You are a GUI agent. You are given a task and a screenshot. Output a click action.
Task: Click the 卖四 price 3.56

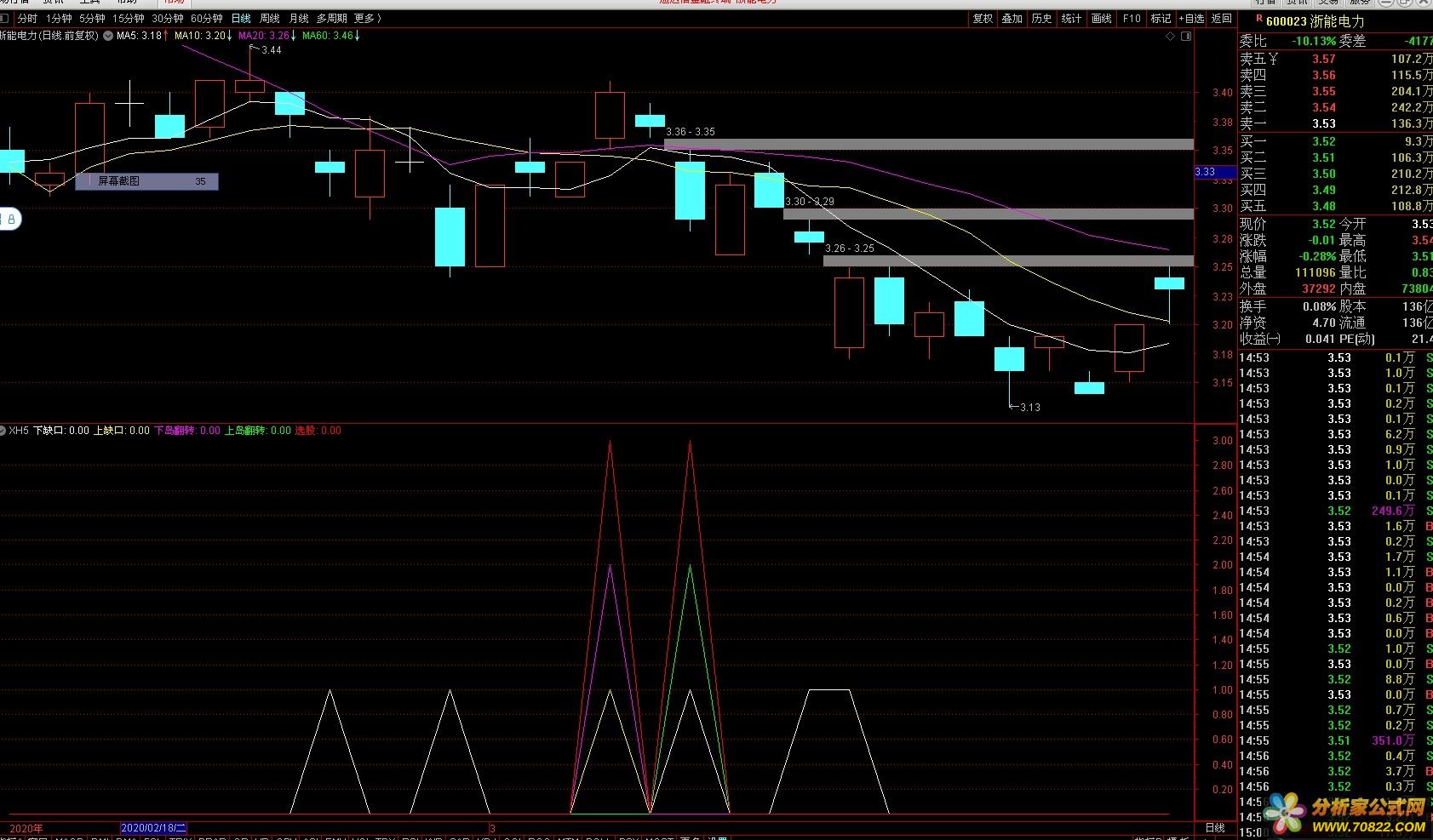click(1323, 75)
